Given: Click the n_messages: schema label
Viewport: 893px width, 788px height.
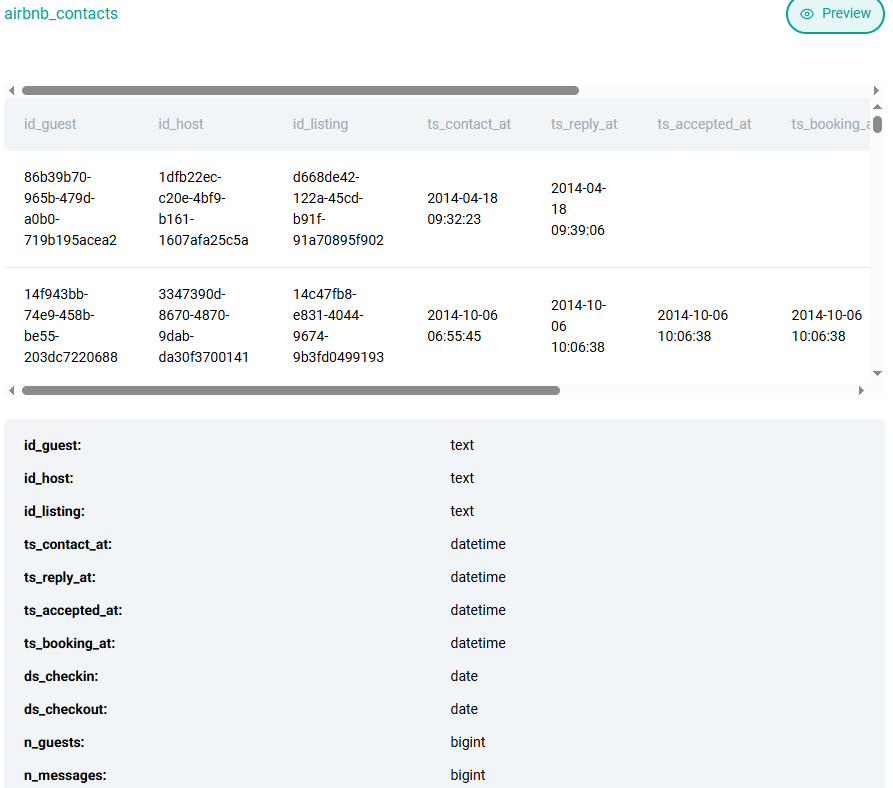Looking at the screenshot, I should pos(65,775).
